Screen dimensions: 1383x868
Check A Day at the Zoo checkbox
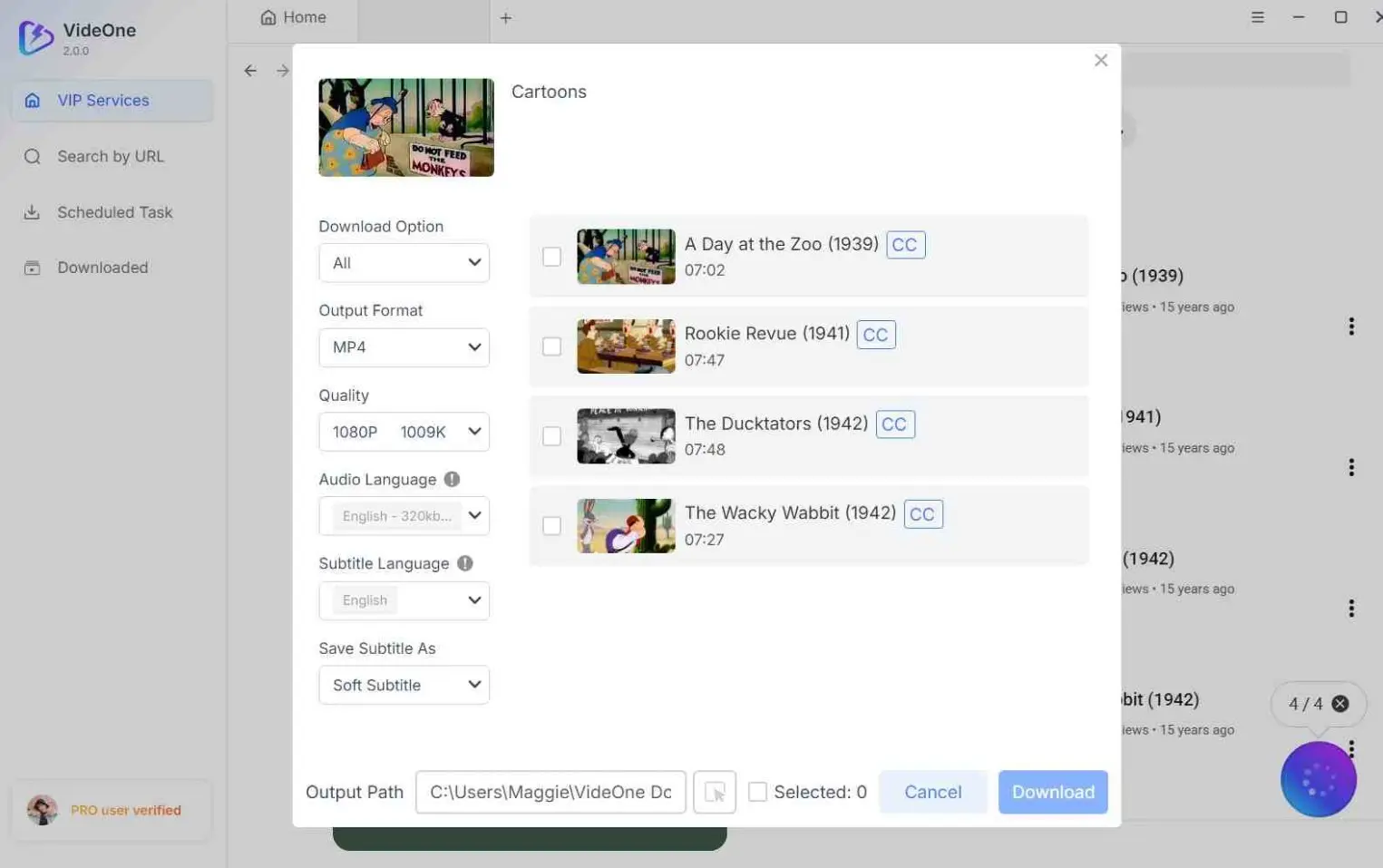pos(551,257)
